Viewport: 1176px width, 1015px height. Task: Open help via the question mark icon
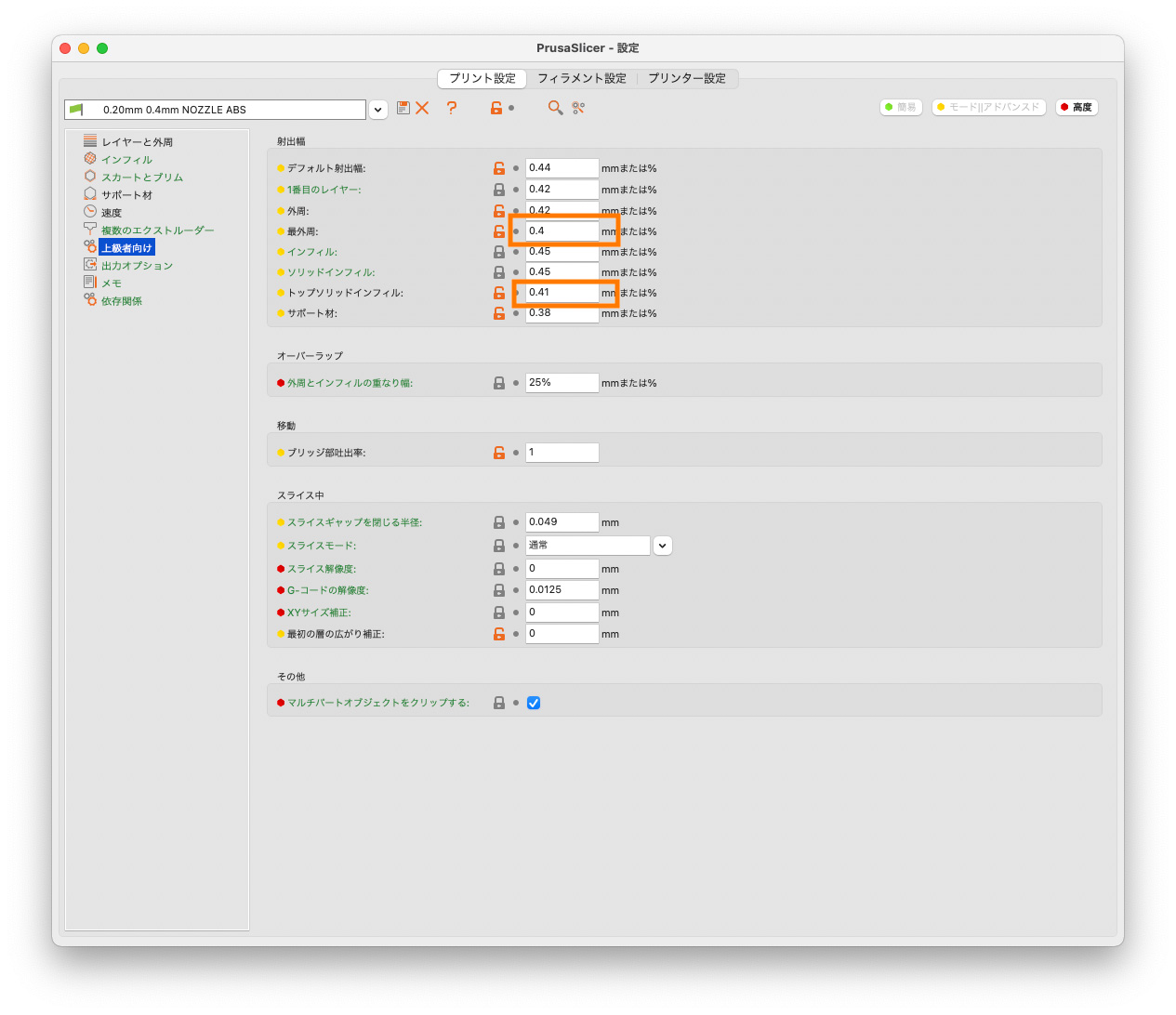(452, 108)
